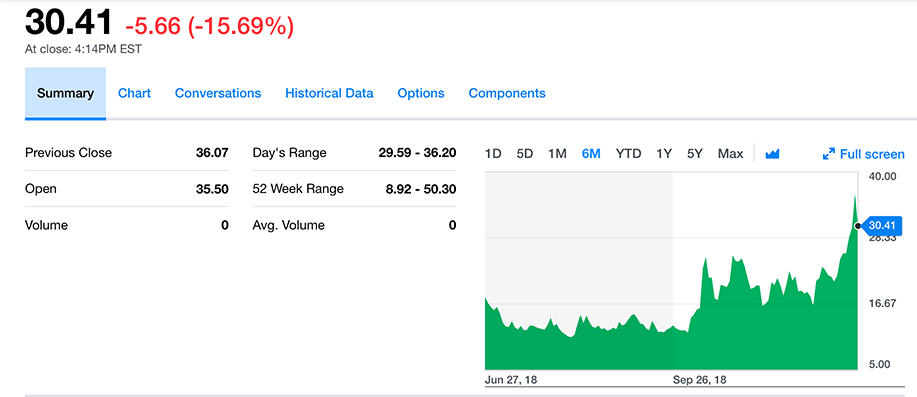This screenshot has width=917, height=397.
Task: Show the Max chart range
Action: click(x=730, y=154)
